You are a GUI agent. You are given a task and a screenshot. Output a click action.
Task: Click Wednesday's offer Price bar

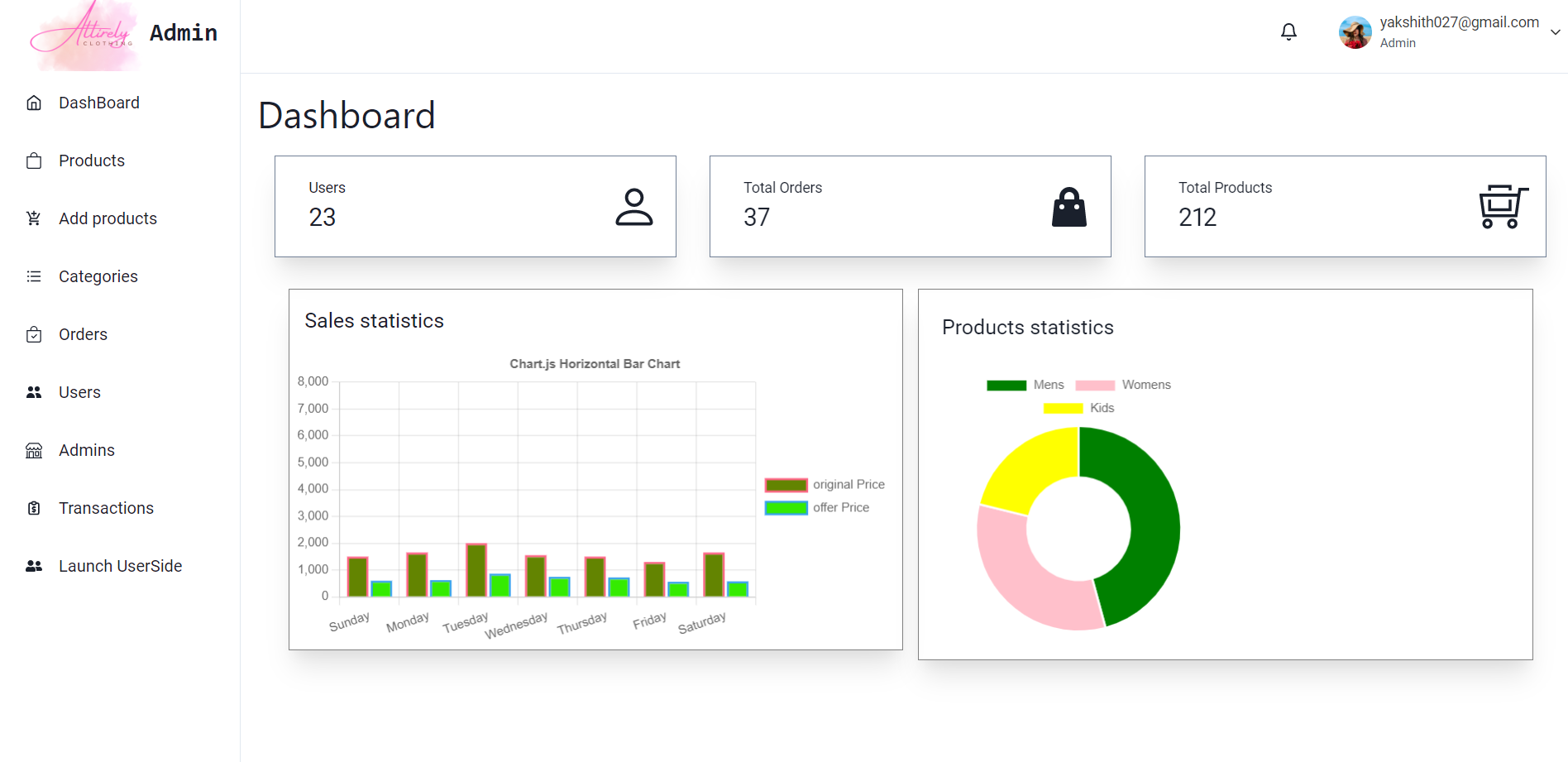[x=560, y=587]
